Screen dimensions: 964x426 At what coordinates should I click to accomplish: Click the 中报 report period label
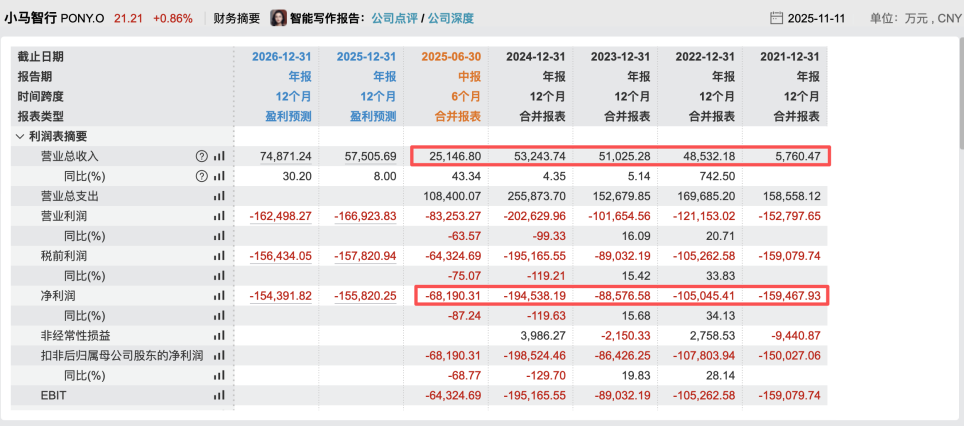(x=471, y=77)
